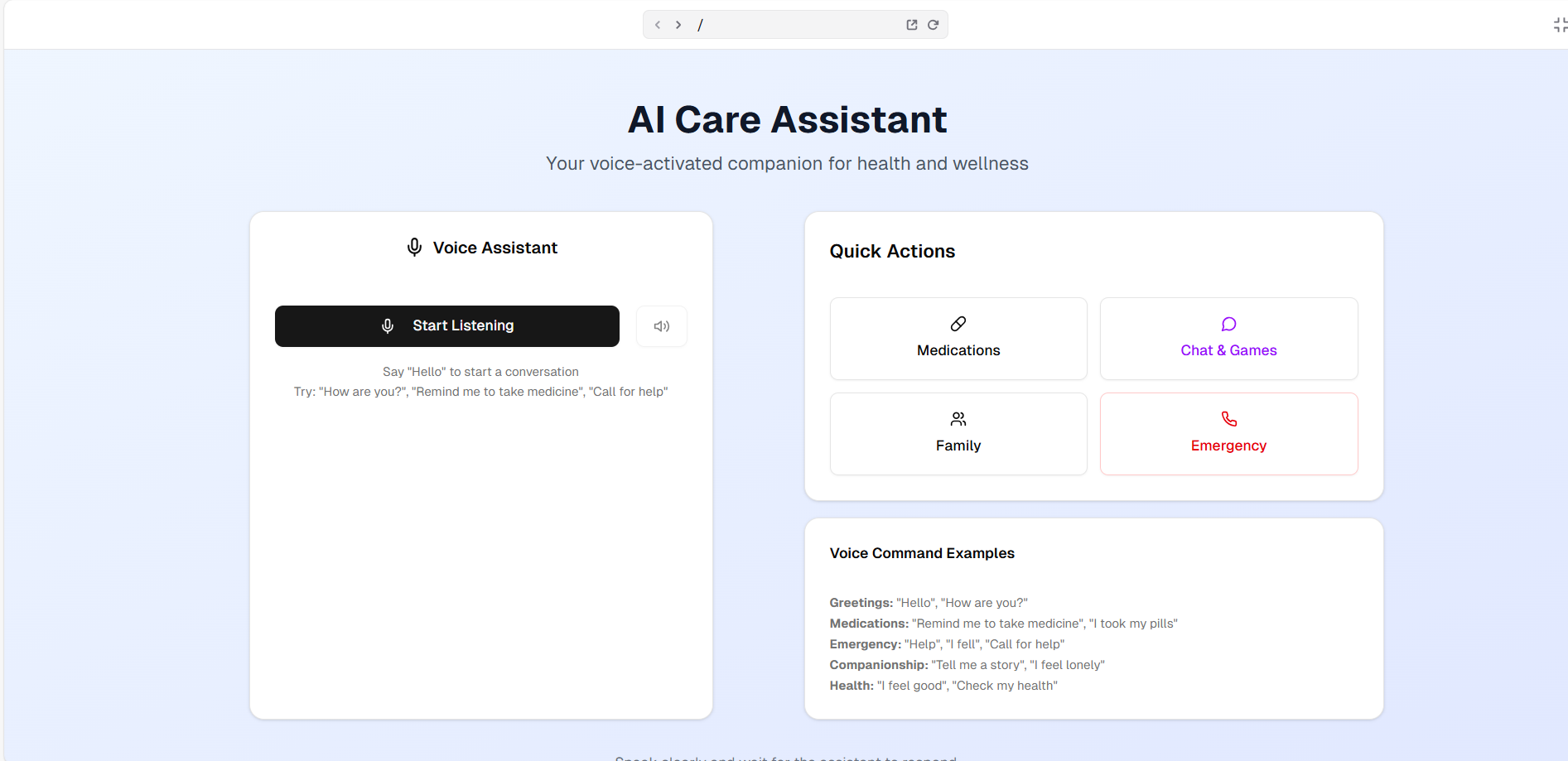Click the reload icon in the address bar
The height and width of the screenshot is (761, 1568).
coord(933,24)
